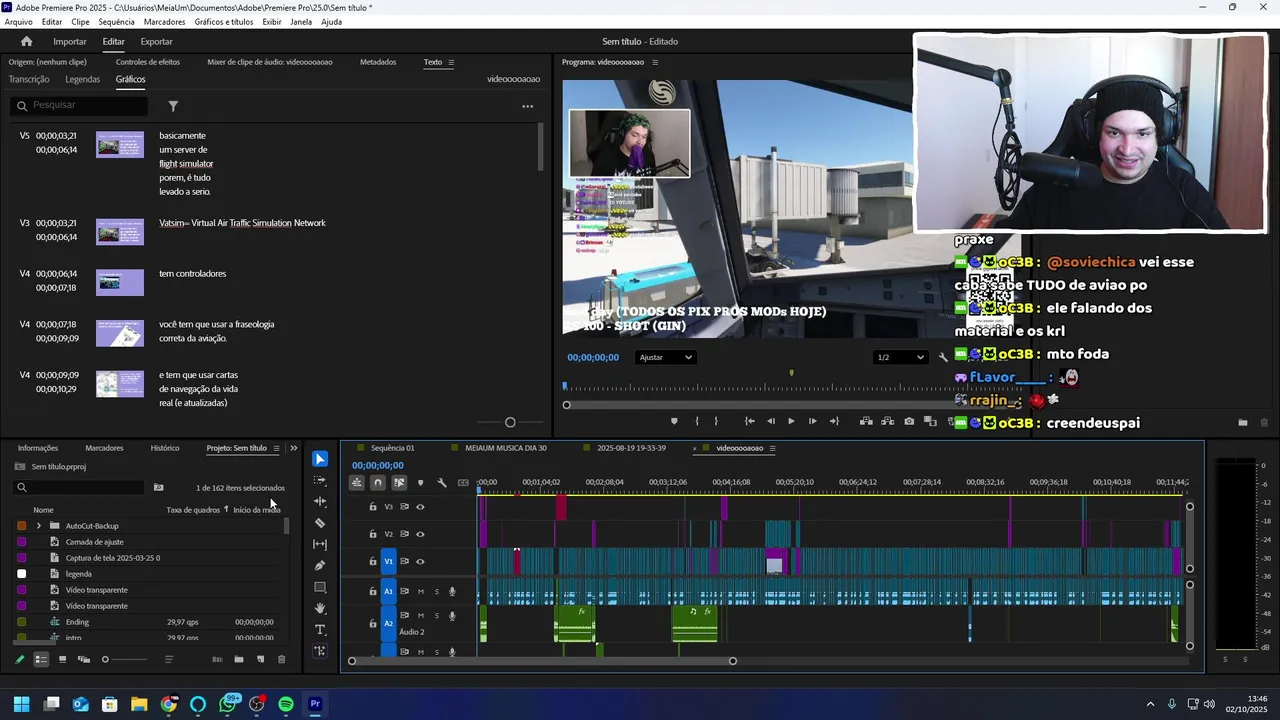Expand the AutoCut-Backup bin
The image size is (1280, 720).
39,526
